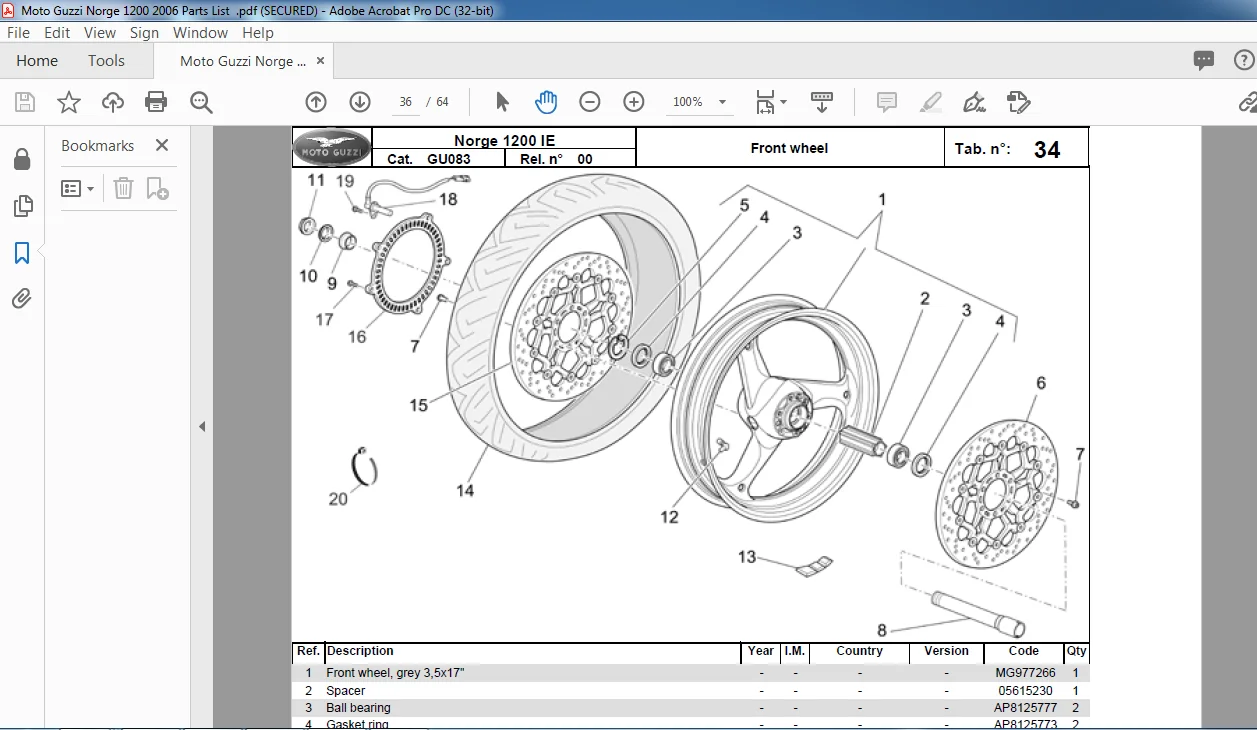Image resolution: width=1257 pixels, height=730 pixels.
Task: Open the Page Thumbnails panel
Action: 22,206
